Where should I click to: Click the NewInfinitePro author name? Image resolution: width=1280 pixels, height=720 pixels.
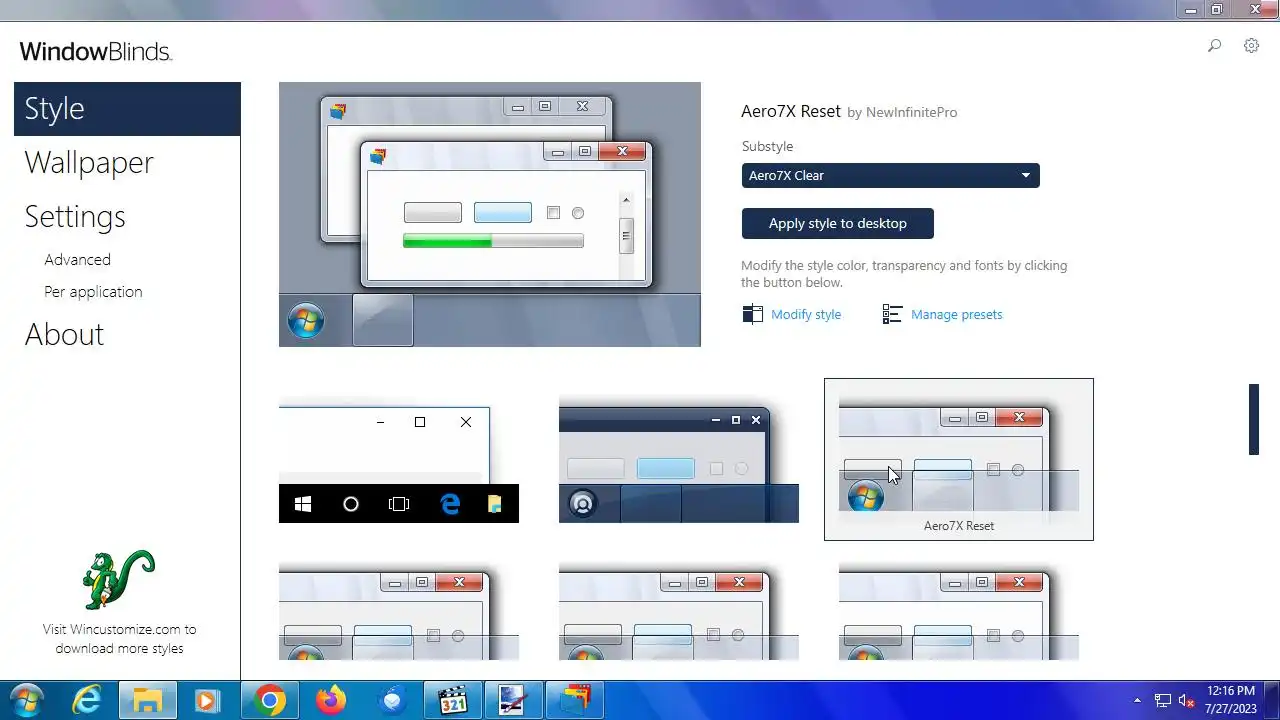[911, 112]
